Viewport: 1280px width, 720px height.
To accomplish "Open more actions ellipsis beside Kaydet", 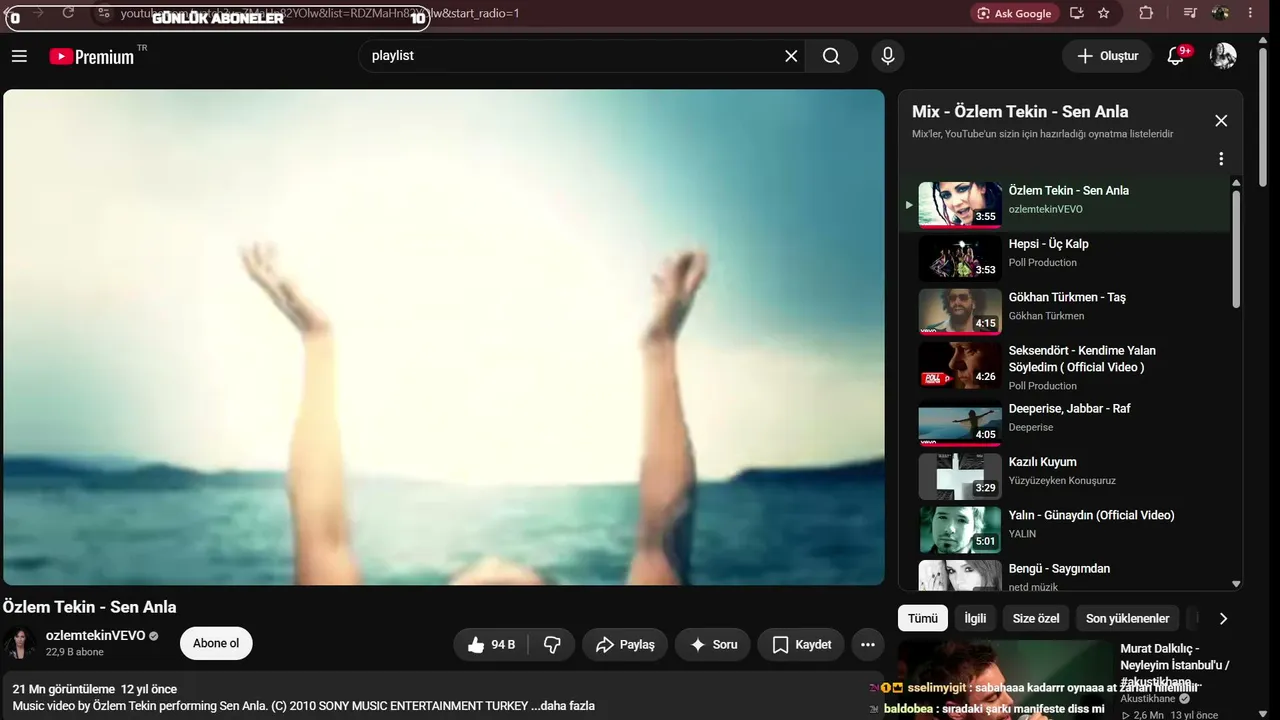I will pos(868,645).
